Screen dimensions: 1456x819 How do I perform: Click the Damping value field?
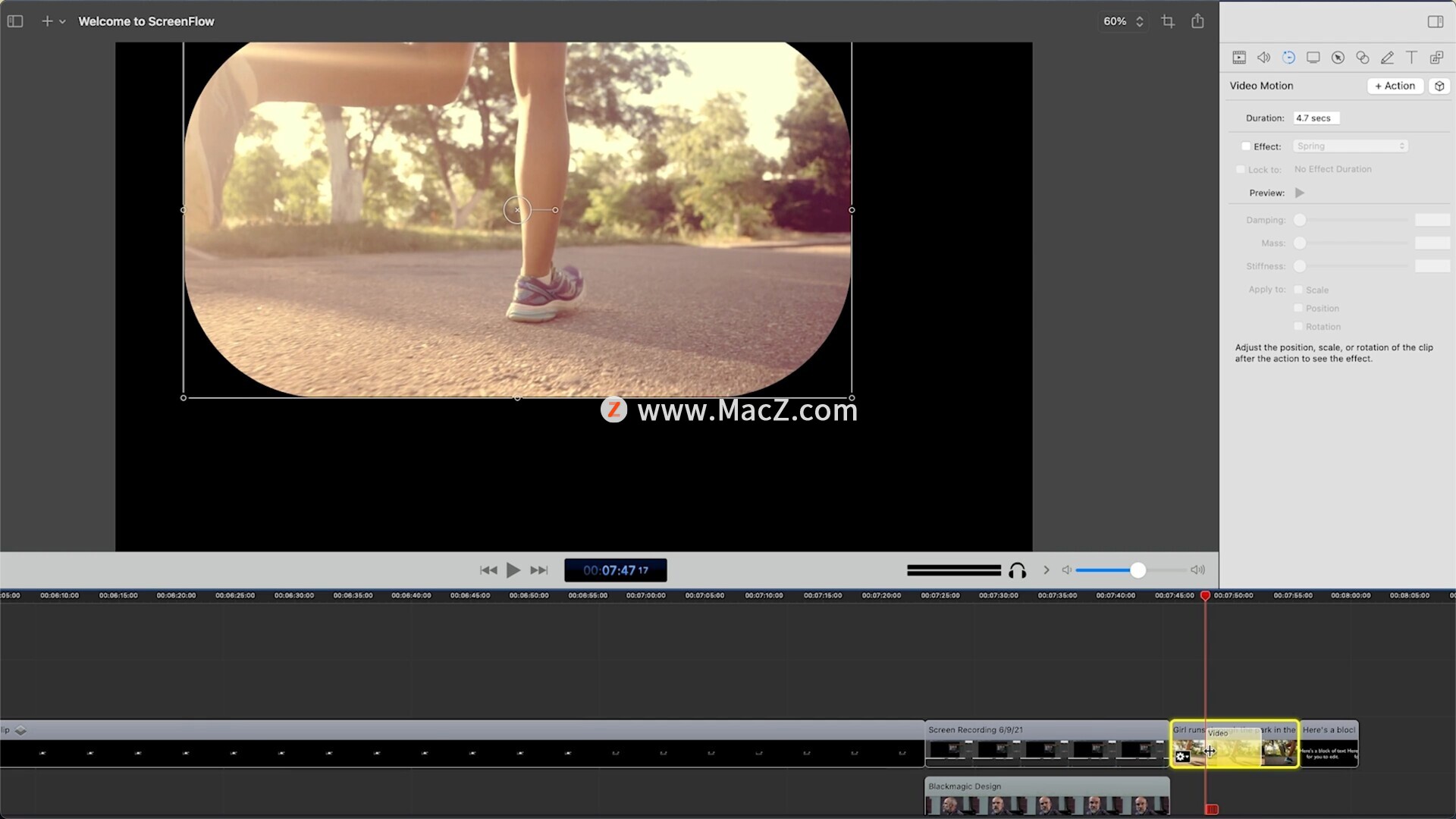coord(1432,220)
